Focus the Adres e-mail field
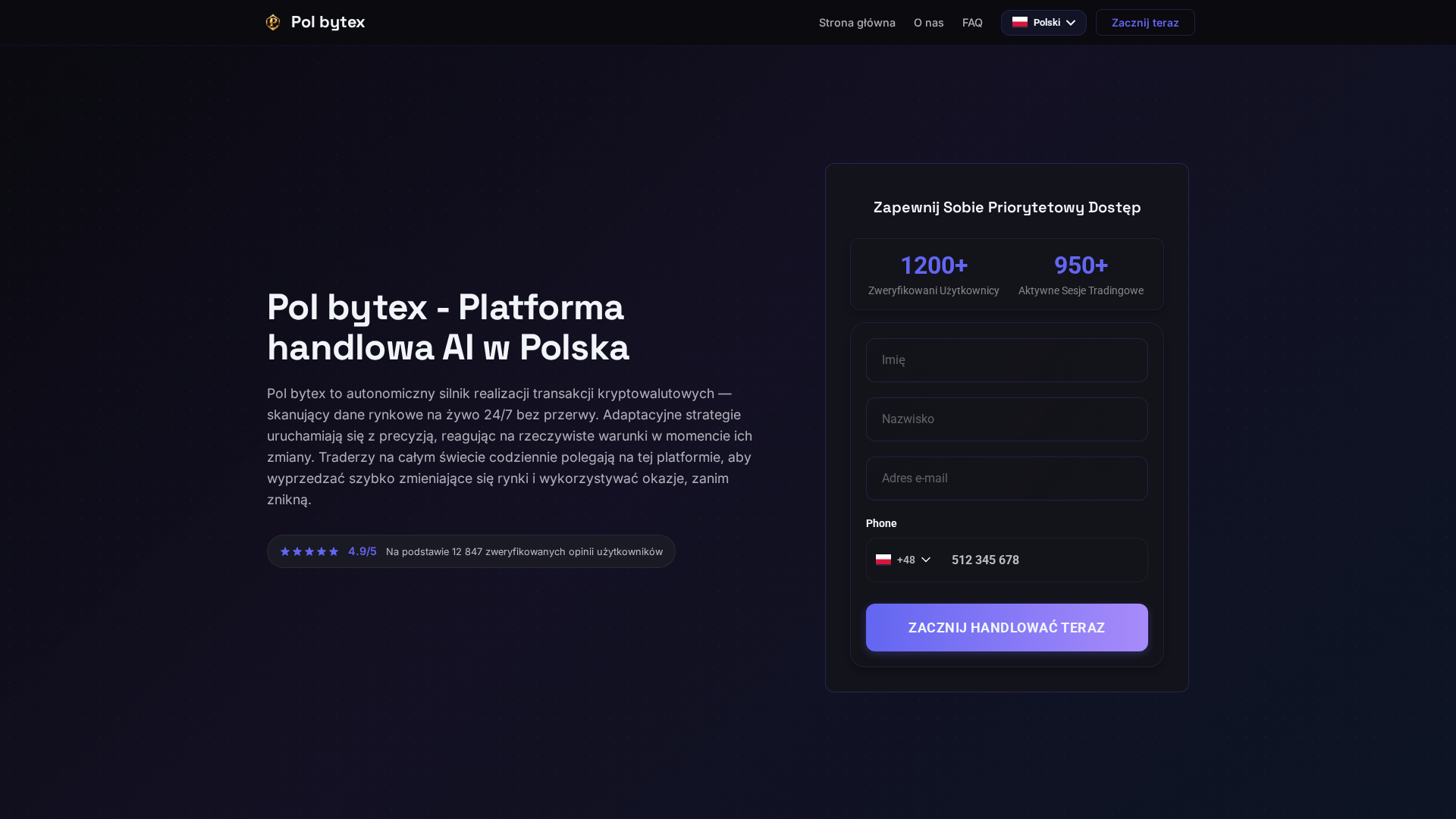 click(x=1006, y=478)
